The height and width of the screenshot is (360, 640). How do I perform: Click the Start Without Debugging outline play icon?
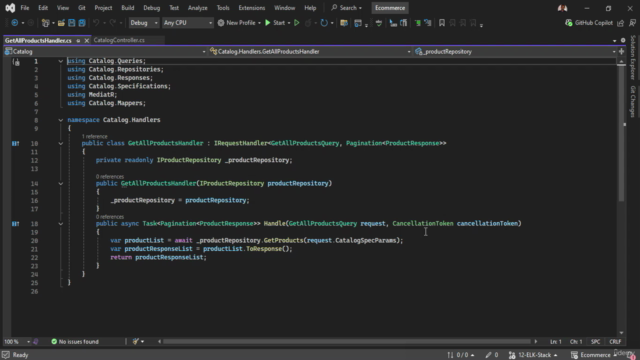[297, 23]
